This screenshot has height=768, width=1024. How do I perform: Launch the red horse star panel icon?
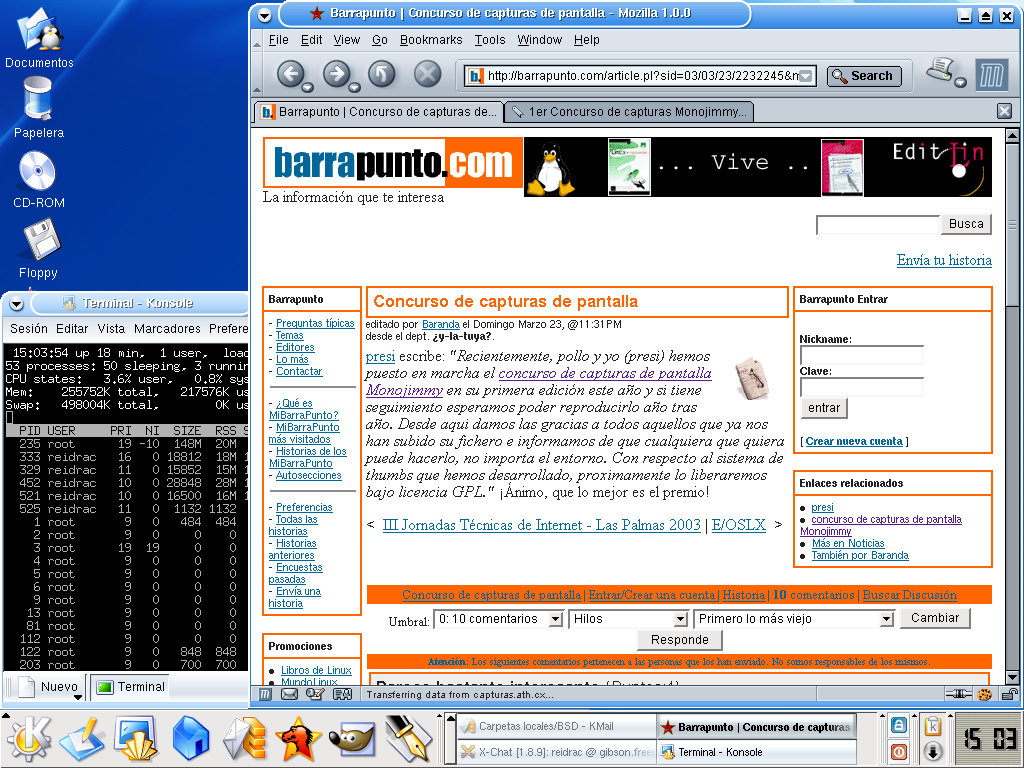[x=298, y=739]
